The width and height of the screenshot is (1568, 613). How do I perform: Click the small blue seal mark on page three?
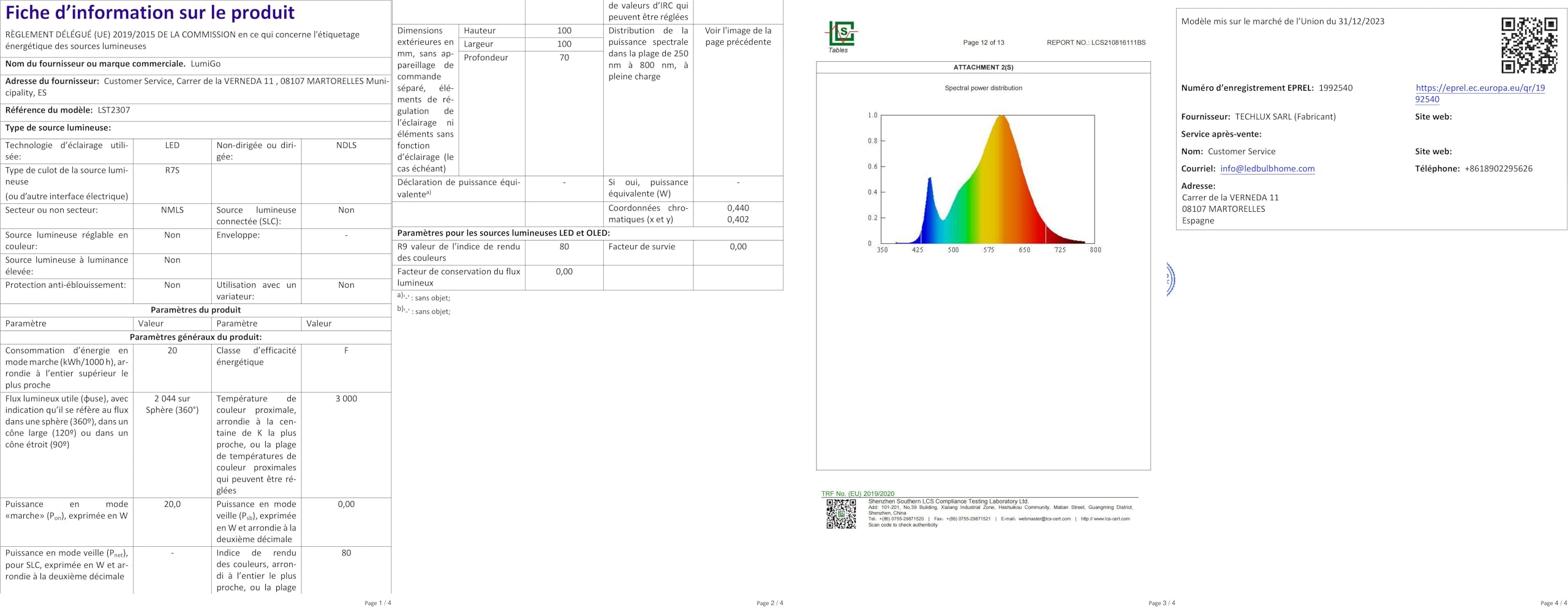pyautogui.click(x=1170, y=279)
